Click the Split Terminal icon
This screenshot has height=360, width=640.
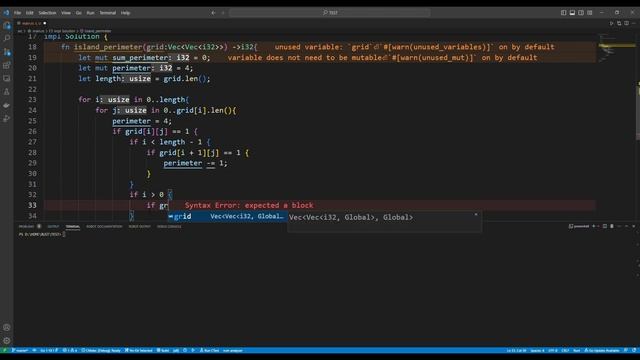605,226
